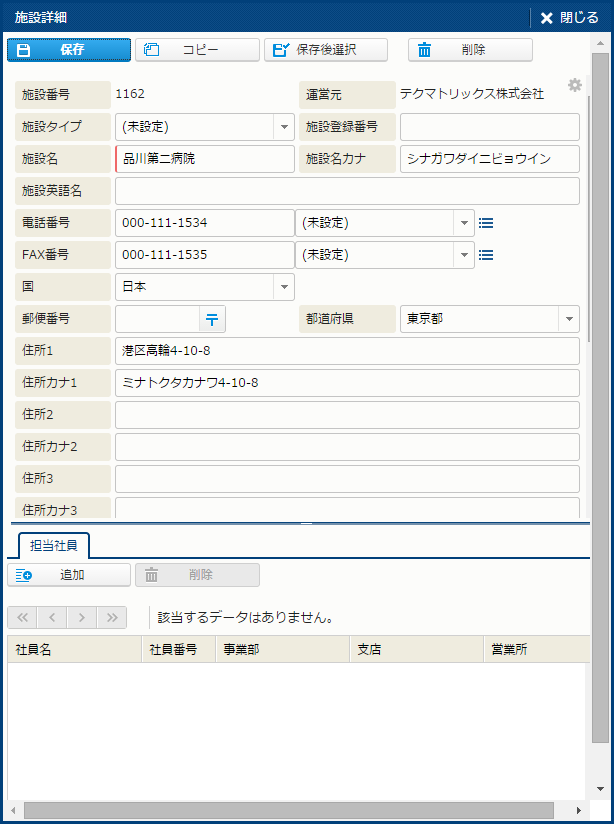Screen dimensions: 614x824
Task: Click the gear settings icon near 運営元
Action: (x=574, y=86)
